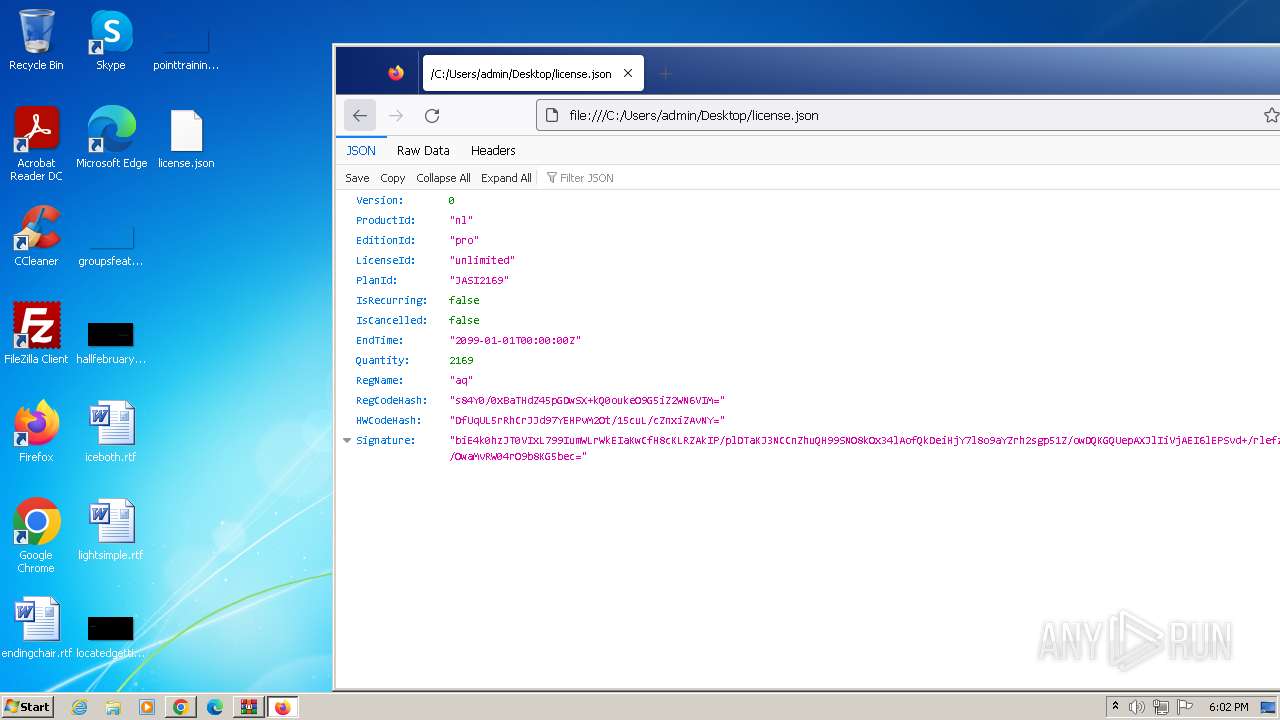Click Expand All in JSON toolbar
Viewport: 1280px width, 720px height.
(x=506, y=178)
